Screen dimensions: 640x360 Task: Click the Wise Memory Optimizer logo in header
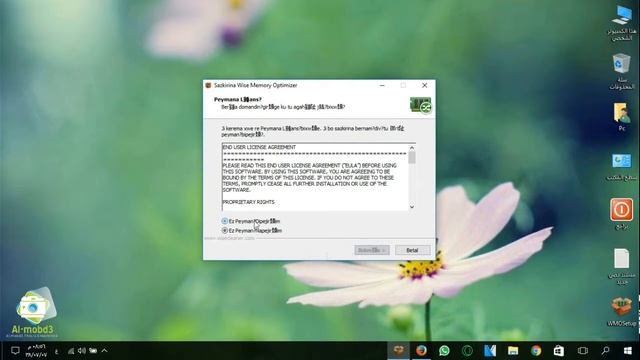click(421, 105)
